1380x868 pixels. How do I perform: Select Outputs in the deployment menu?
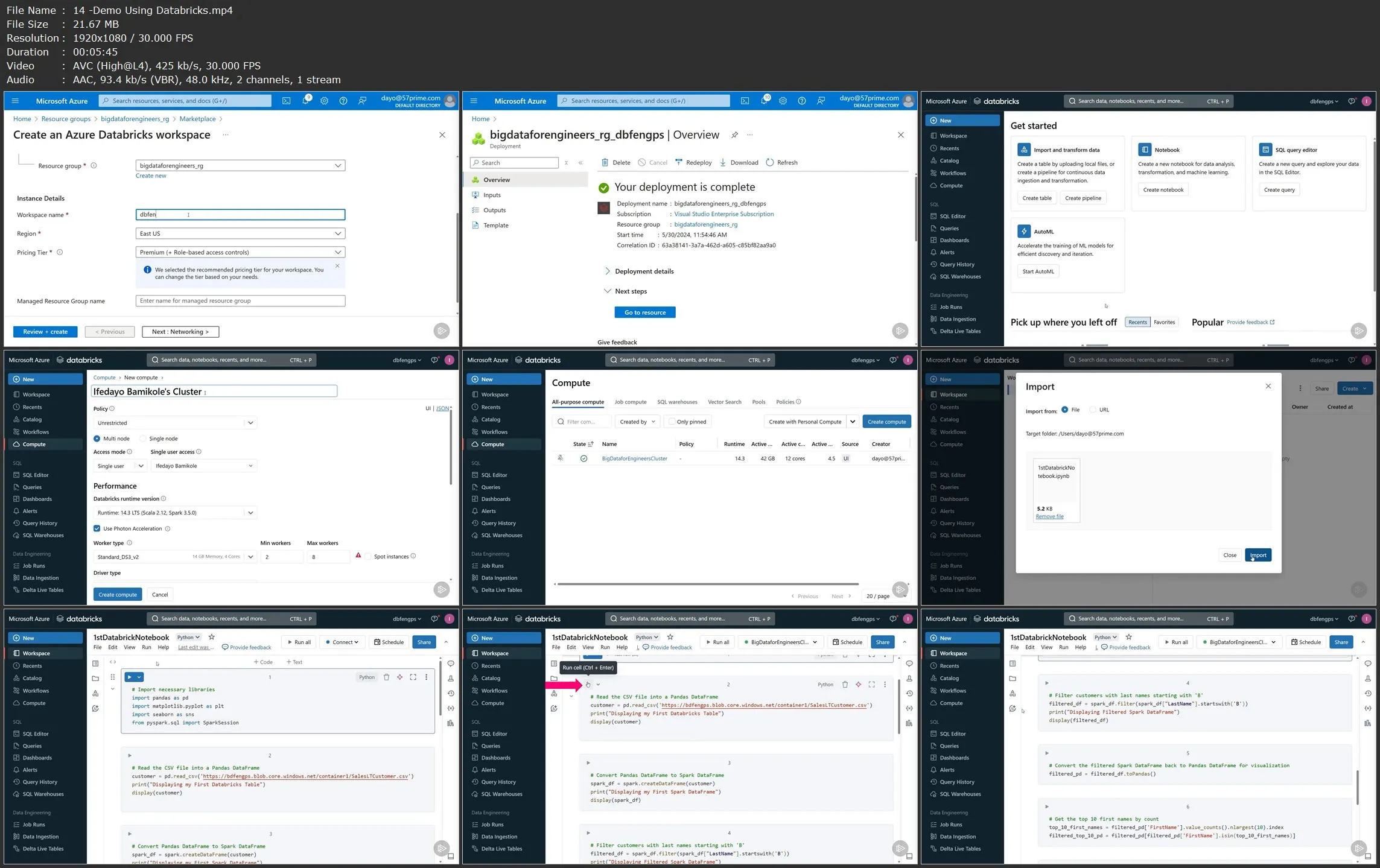pyautogui.click(x=494, y=210)
